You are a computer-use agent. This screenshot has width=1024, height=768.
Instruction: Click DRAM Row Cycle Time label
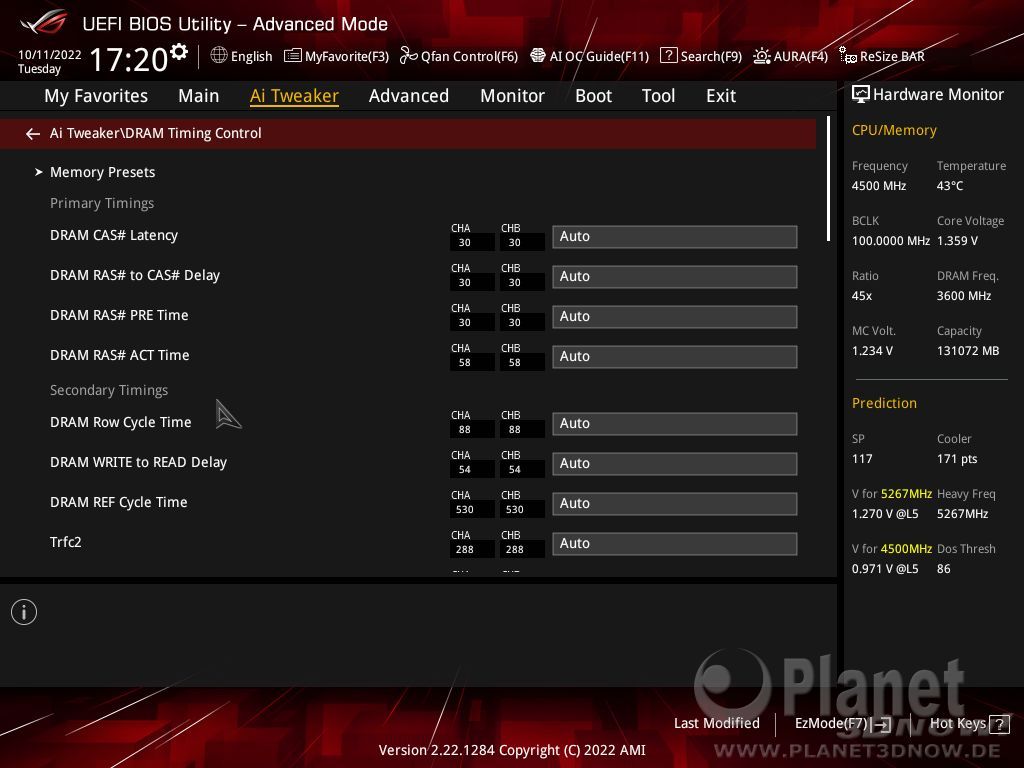coord(121,422)
